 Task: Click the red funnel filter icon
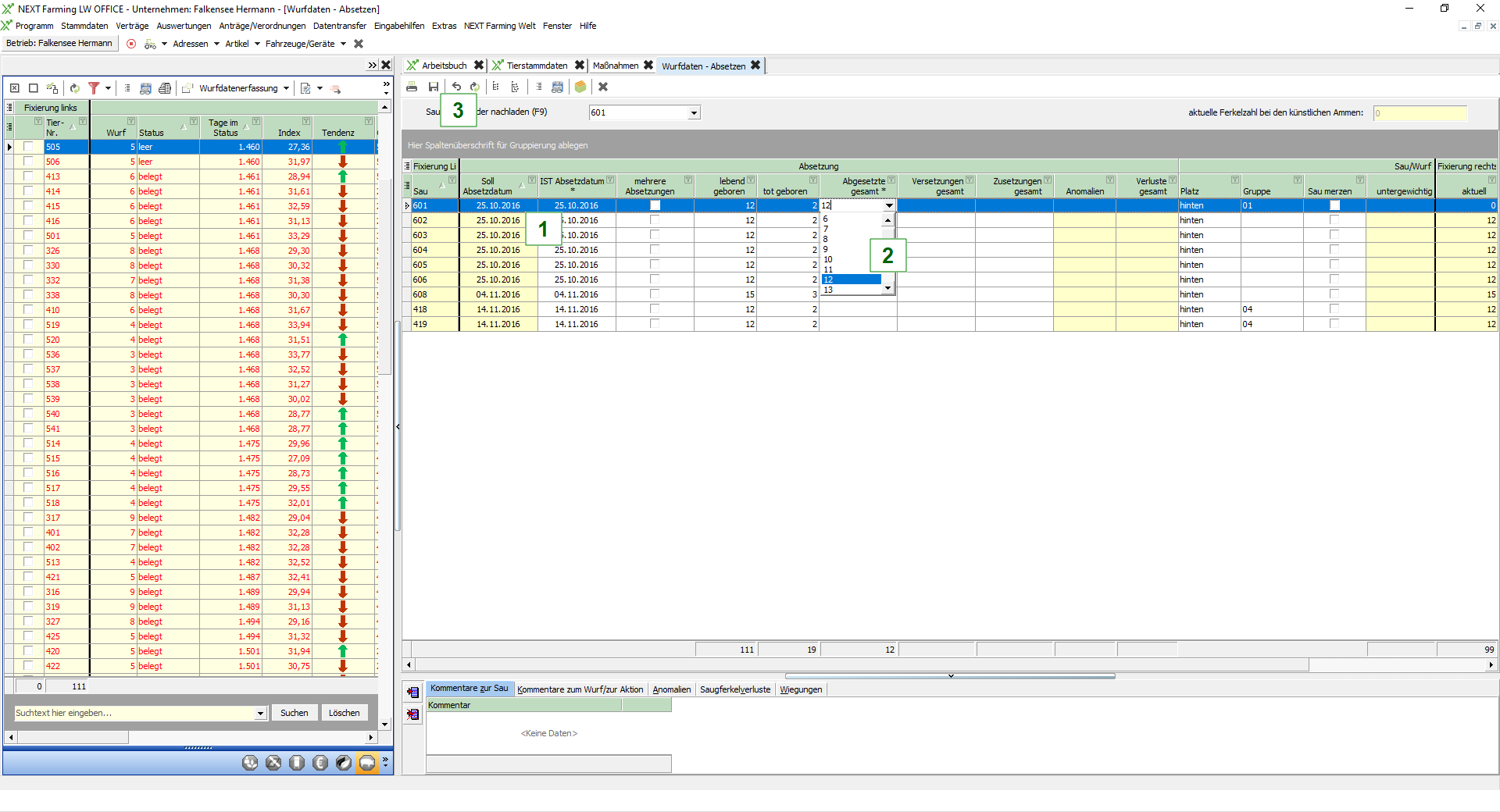(94, 88)
